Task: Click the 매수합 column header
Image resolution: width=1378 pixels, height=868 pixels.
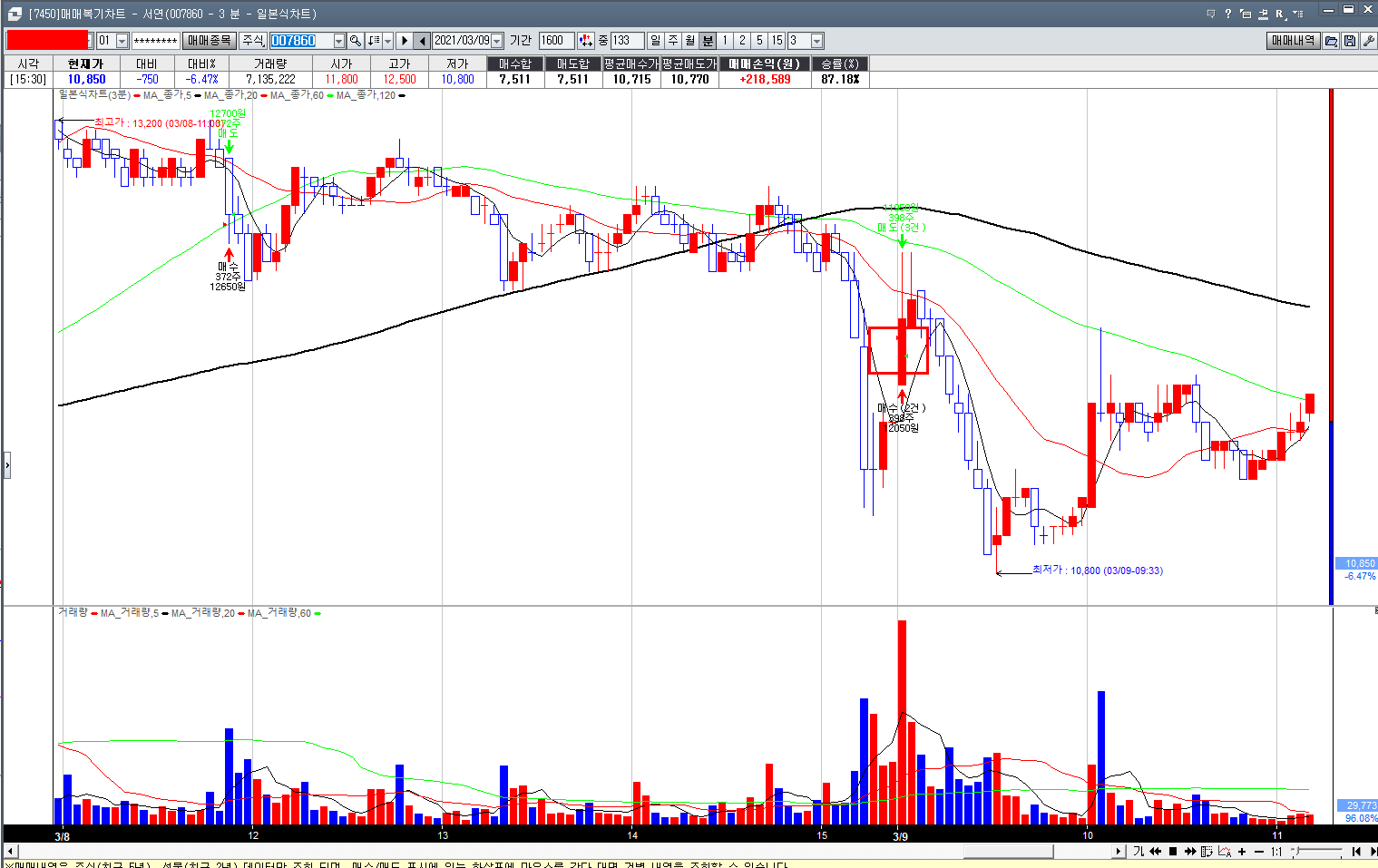Action: 514,63
